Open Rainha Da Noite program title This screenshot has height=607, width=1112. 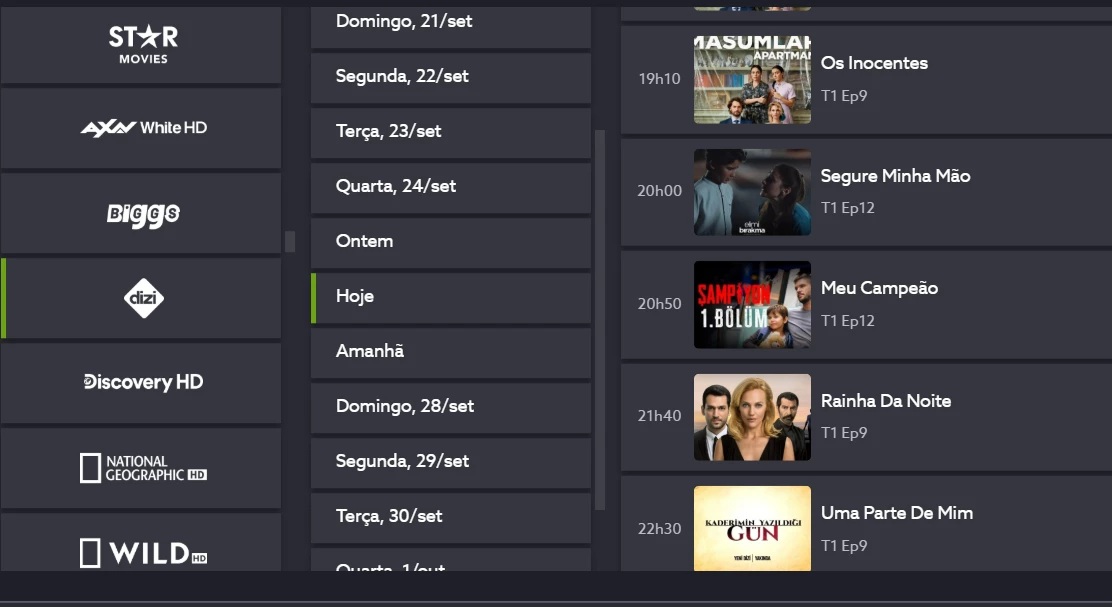pos(886,401)
